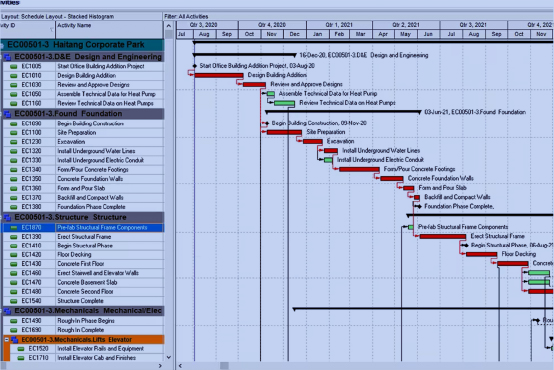Select the 'Concrete First Floor' activity row
554x370 pixels.
click(83, 264)
